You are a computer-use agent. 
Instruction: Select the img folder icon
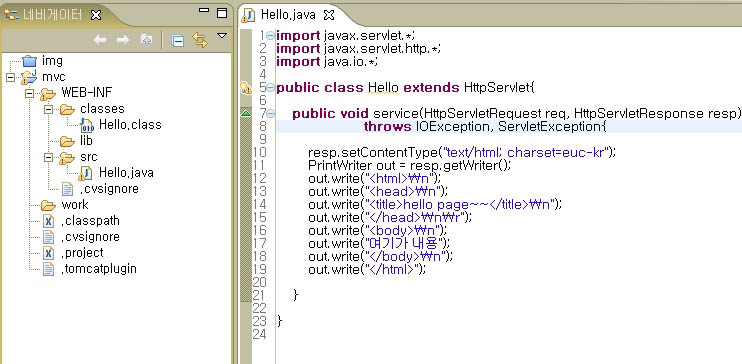[29, 61]
